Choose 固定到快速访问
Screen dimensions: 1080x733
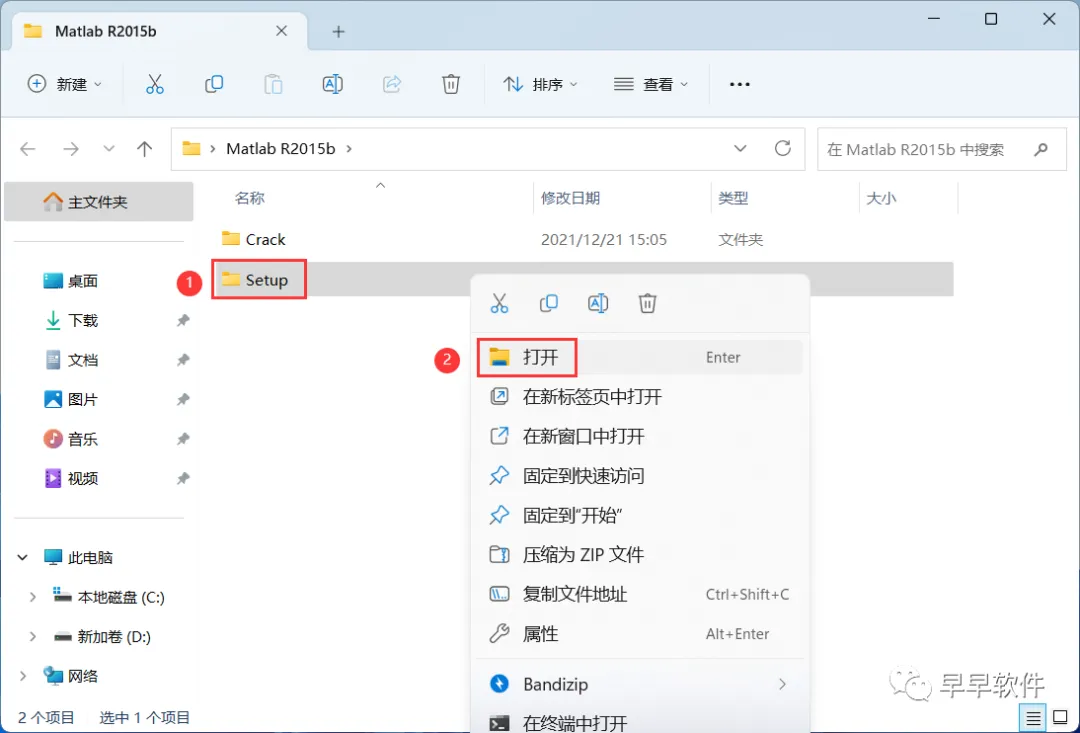[x=640, y=476]
